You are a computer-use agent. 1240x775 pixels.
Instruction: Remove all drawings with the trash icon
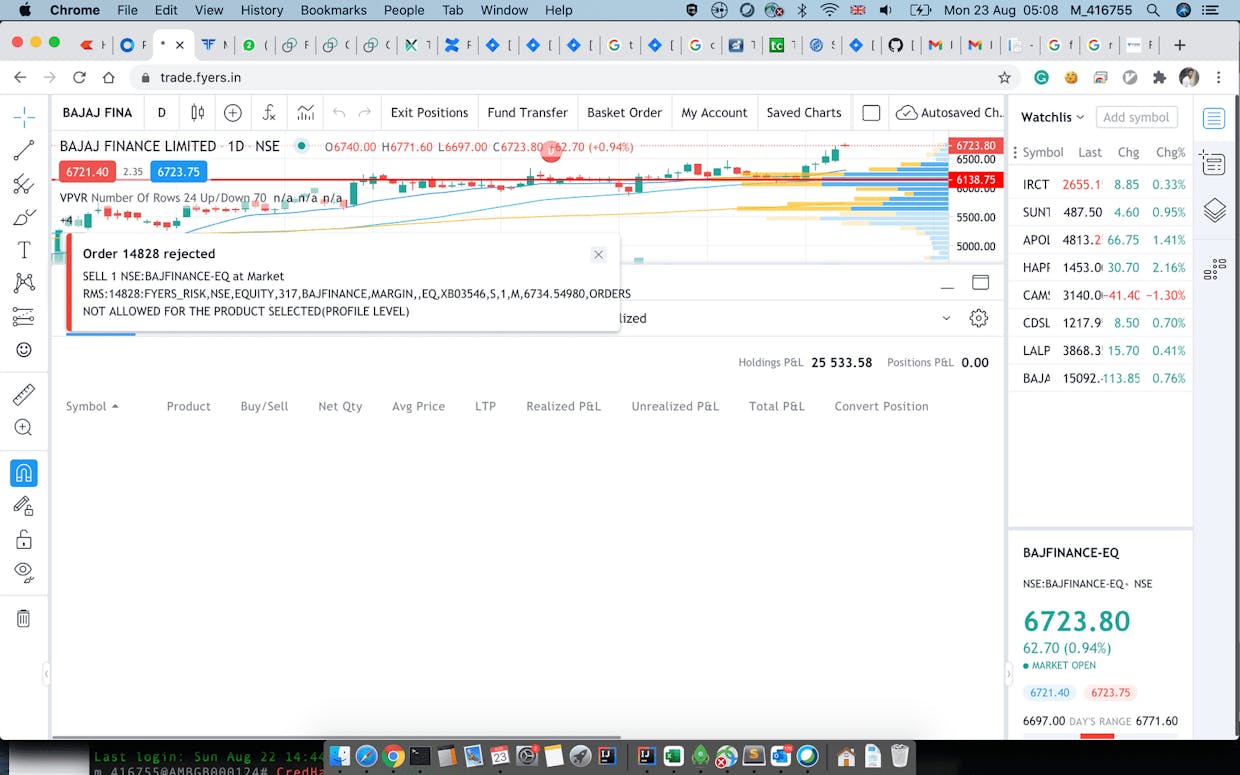pyautogui.click(x=24, y=618)
